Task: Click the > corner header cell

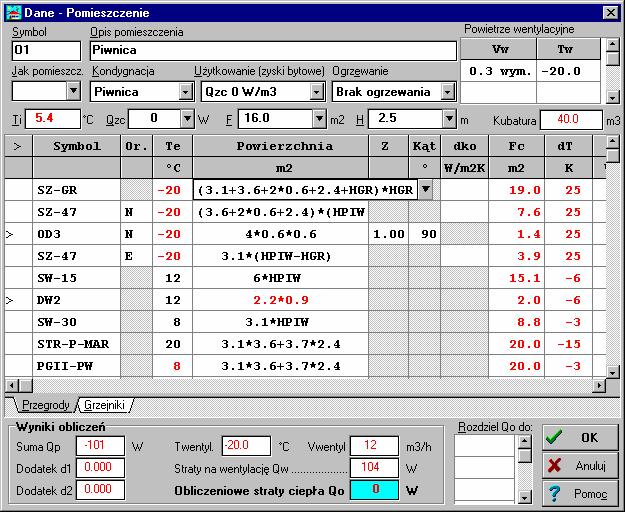Action: [18, 146]
